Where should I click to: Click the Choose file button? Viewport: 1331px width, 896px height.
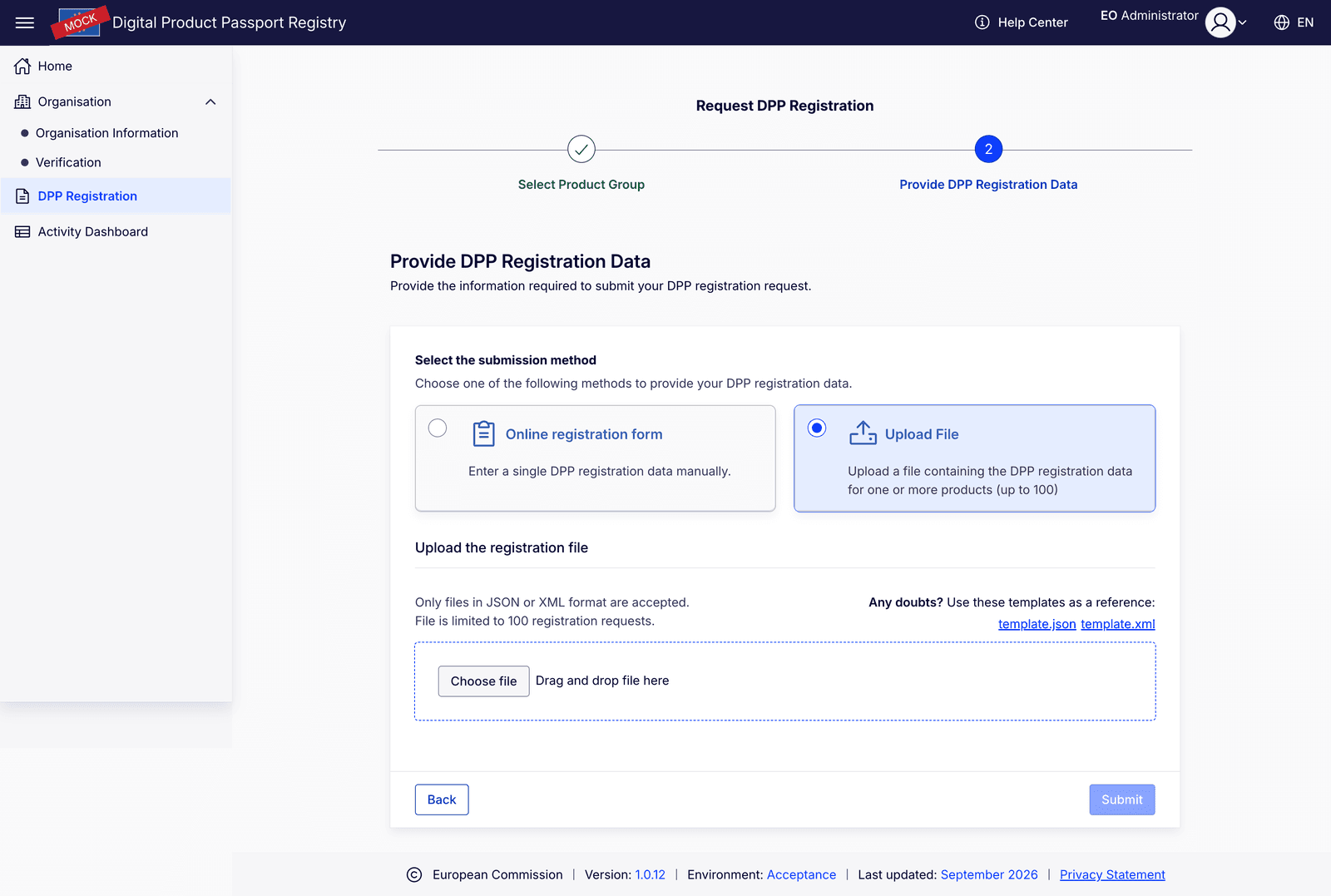click(484, 681)
